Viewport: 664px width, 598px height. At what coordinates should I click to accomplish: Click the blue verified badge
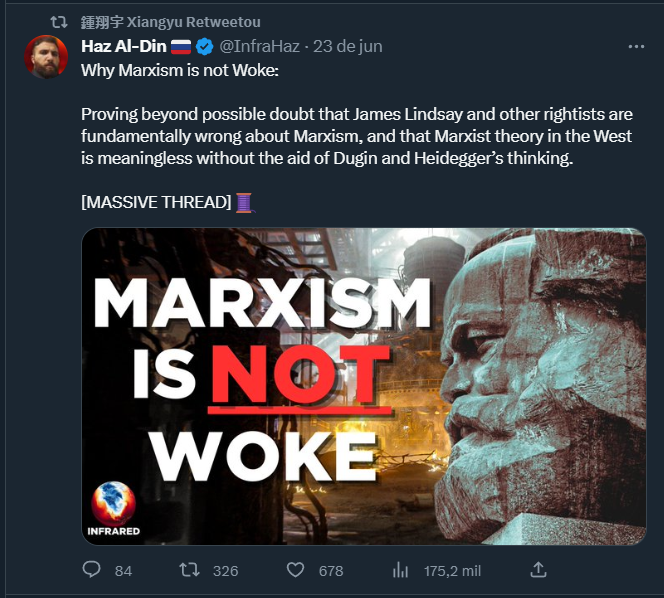(x=205, y=47)
